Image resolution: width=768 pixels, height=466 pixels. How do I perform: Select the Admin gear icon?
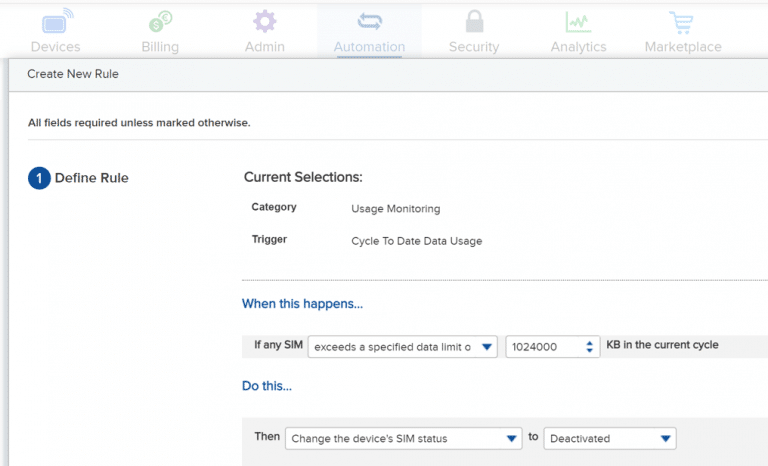[x=264, y=21]
